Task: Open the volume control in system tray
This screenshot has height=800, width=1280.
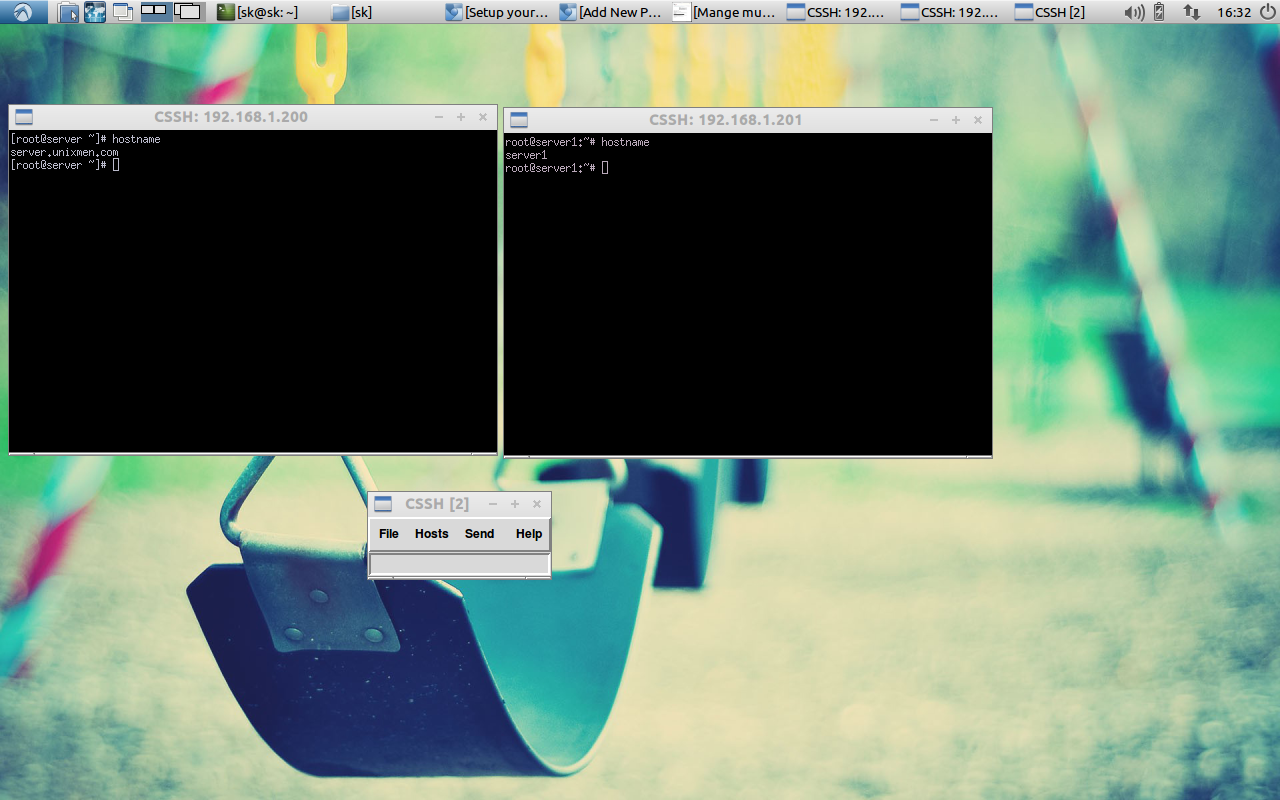Action: pos(1134,12)
